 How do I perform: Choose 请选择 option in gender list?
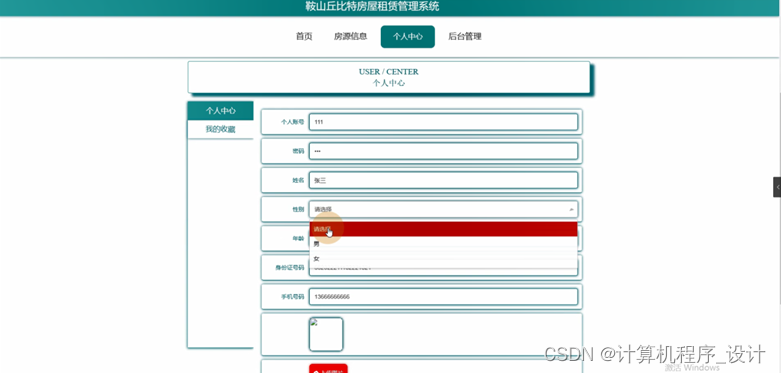pos(443,229)
